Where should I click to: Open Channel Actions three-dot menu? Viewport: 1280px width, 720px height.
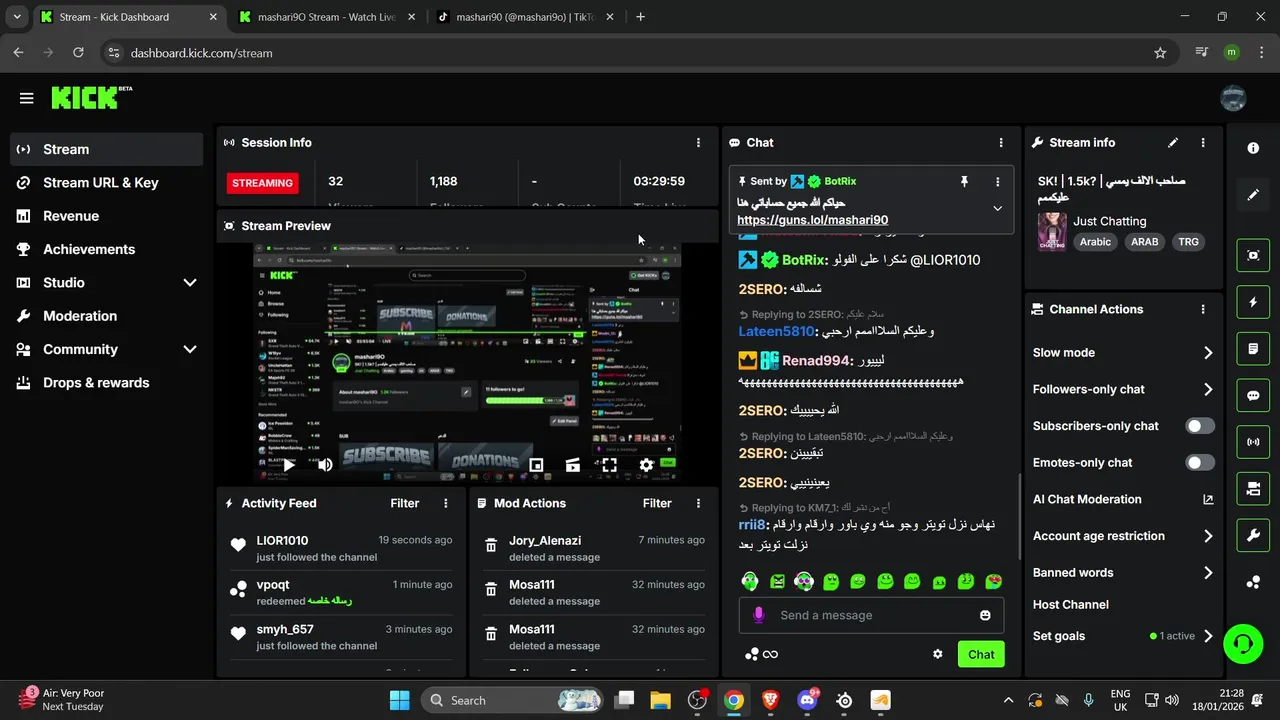coord(1203,310)
